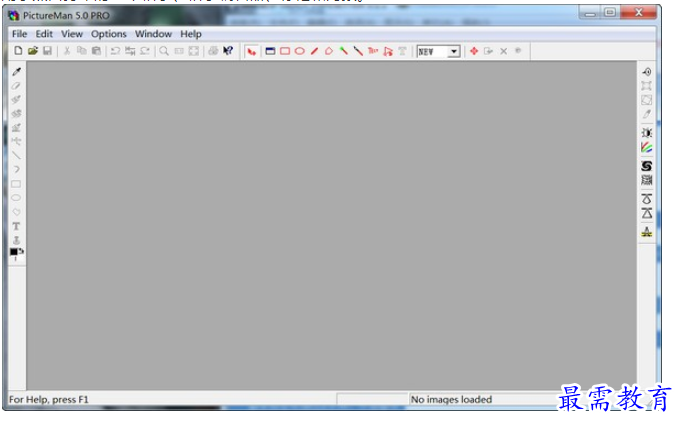This screenshot has width=680, height=430.
Task: Click the Paste clipboard icon
Action: point(96,51)
